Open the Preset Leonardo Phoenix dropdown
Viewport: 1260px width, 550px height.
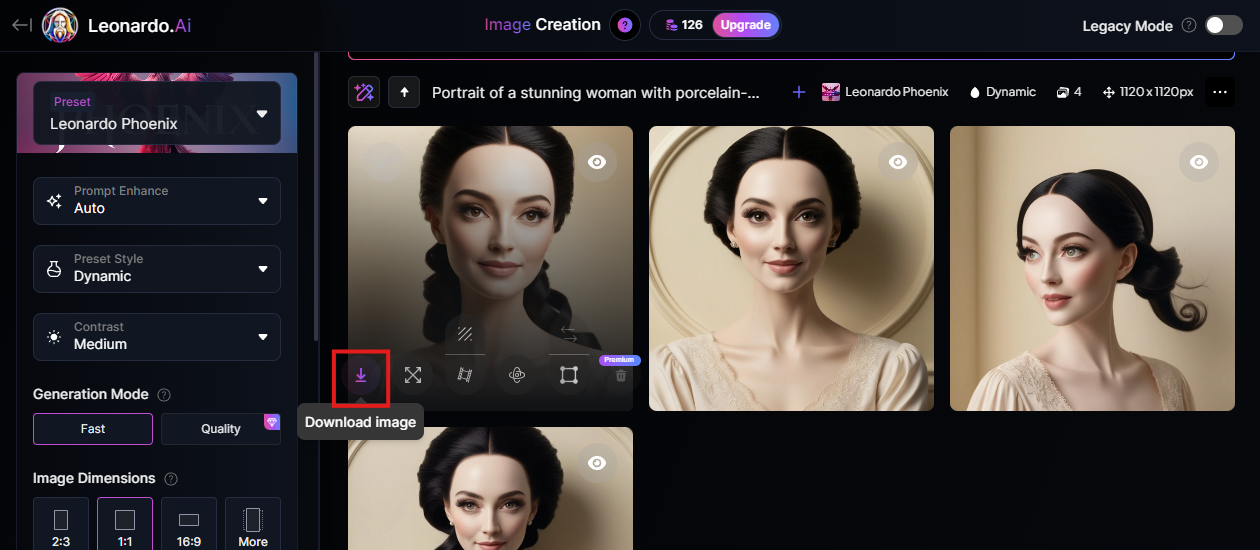point(157,113)
